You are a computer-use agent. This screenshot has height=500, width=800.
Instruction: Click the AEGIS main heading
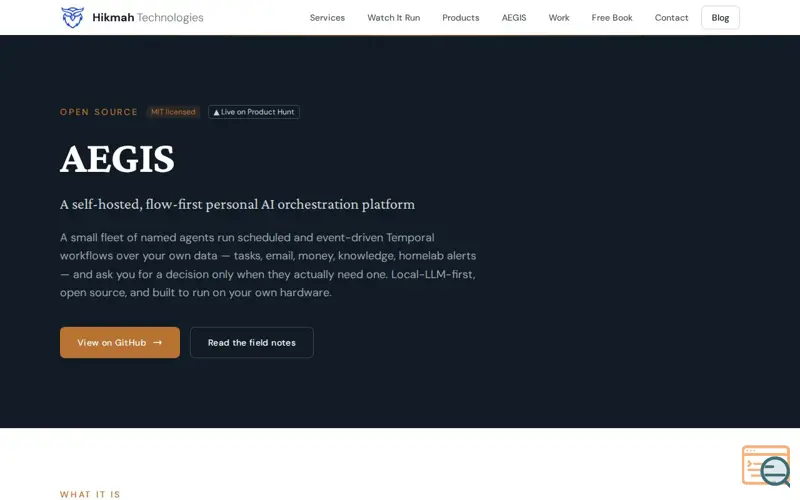[x=117, y=159]
